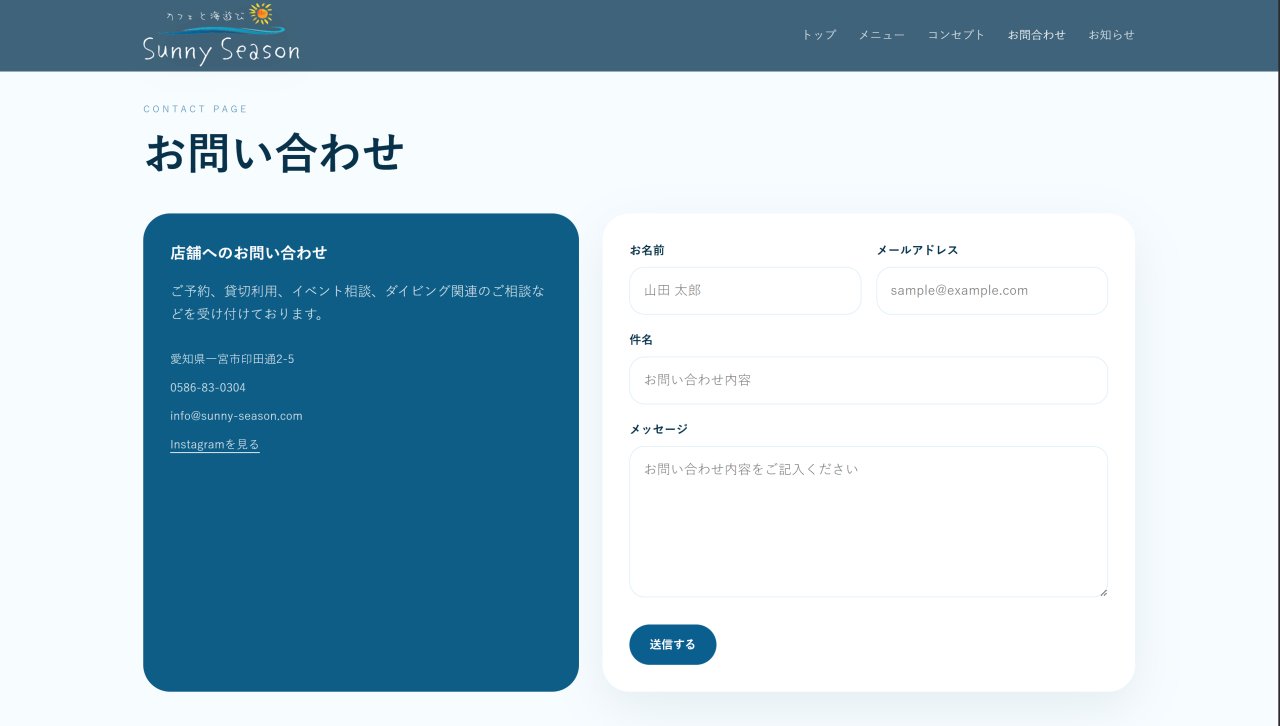The width and height of the screenshot is (1280, 726).
Task: Click the info@sunny-season.com email address
Action: point(236,416)
